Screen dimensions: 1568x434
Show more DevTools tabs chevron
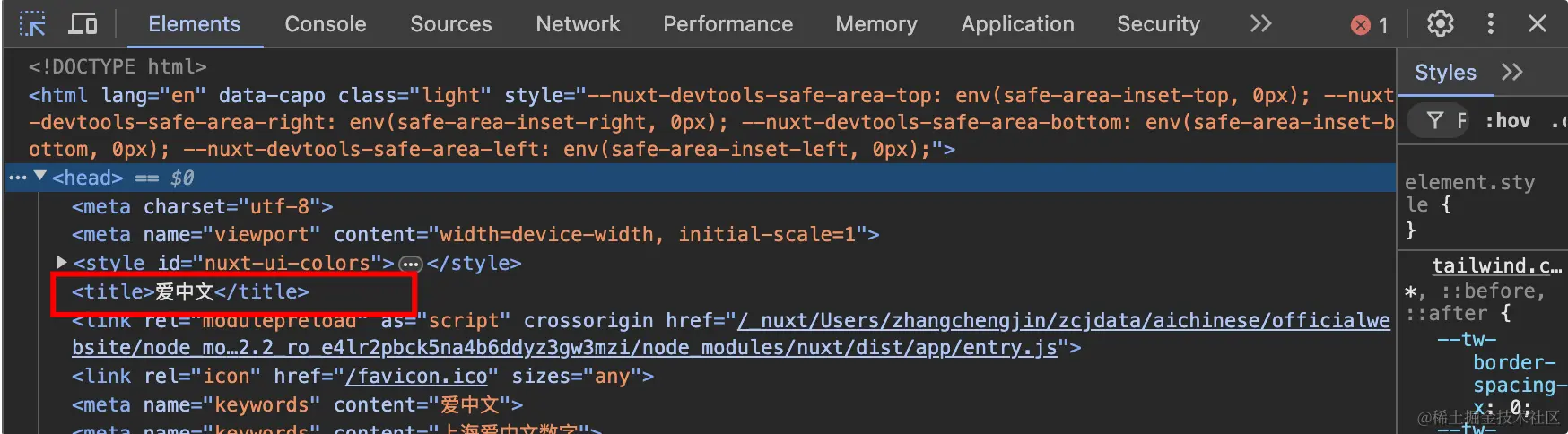tap(1260, 24)
